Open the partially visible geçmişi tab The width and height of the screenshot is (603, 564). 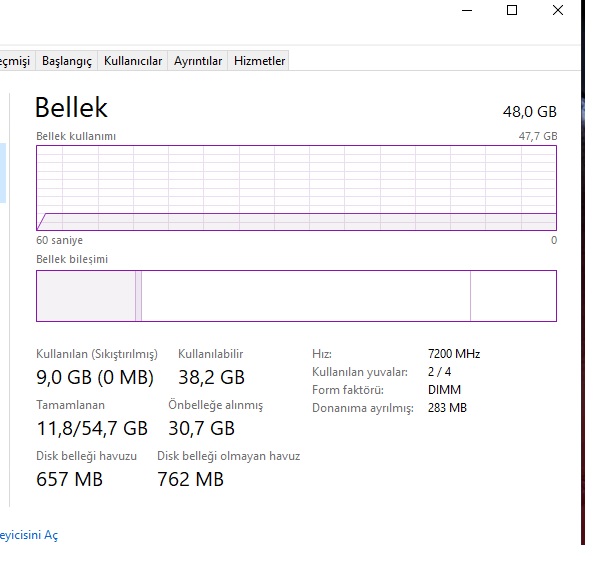[15, 61]
